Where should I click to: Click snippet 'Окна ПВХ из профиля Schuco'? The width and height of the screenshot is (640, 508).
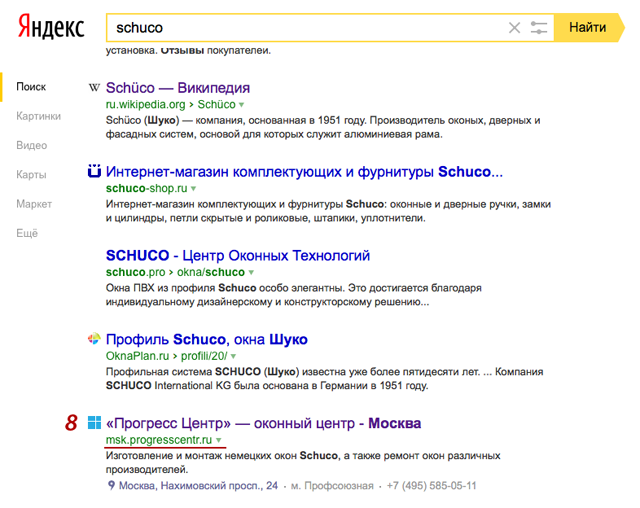(x=181, y=288)
